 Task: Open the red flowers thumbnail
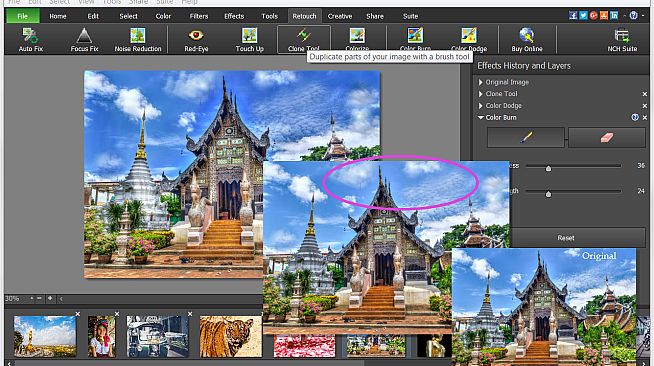coord(304,346)
